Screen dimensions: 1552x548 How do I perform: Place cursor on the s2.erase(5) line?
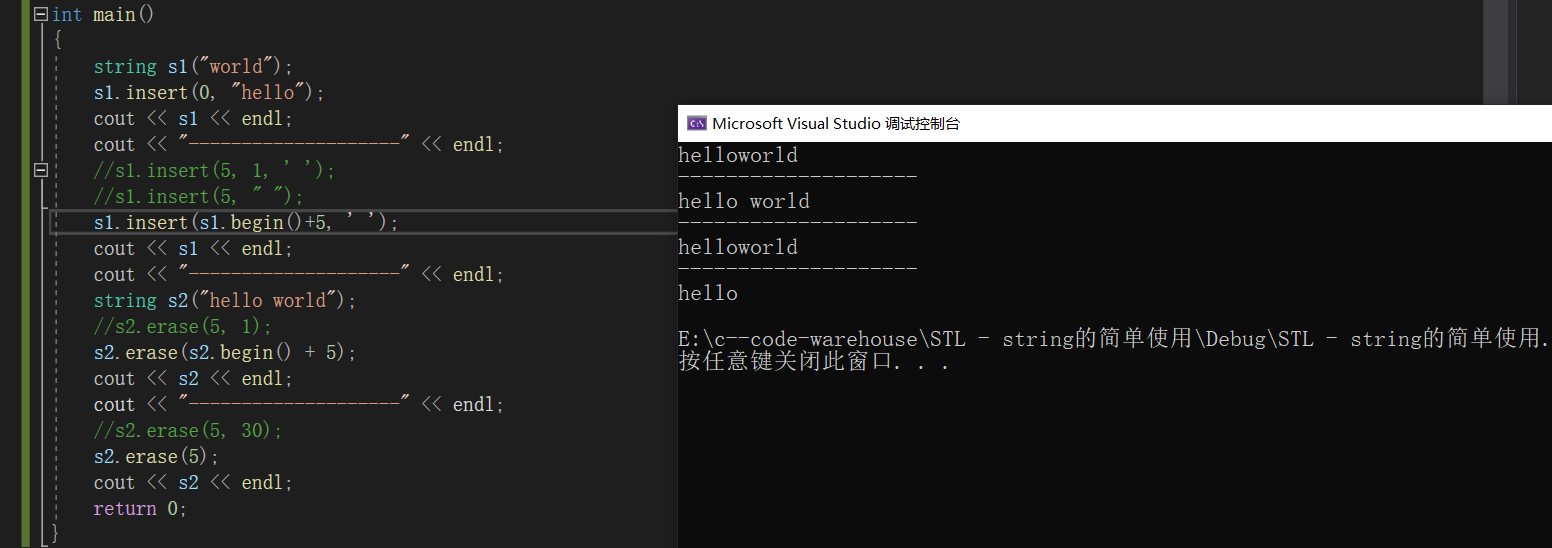[x=156, y=457]
